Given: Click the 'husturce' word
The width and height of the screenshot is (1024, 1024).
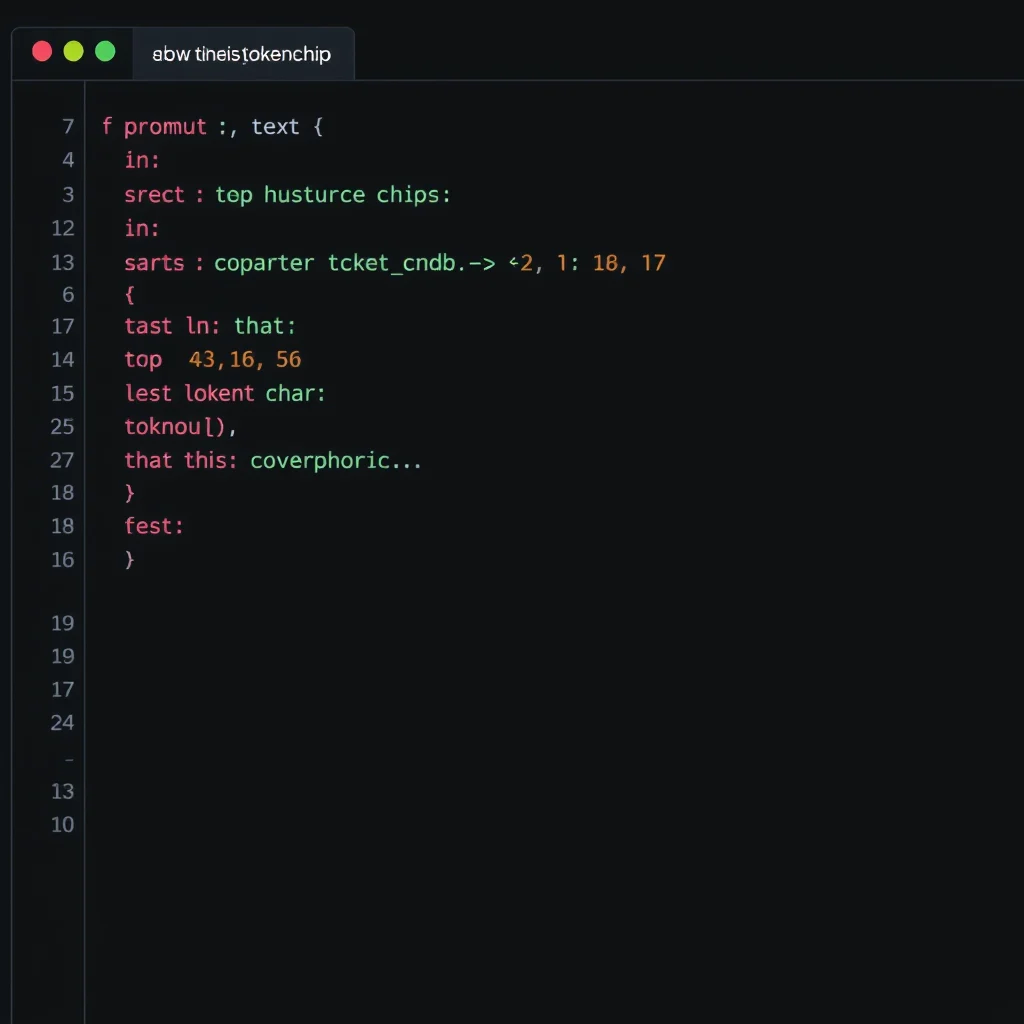Looking at the screenshot, I should point(314,195).
